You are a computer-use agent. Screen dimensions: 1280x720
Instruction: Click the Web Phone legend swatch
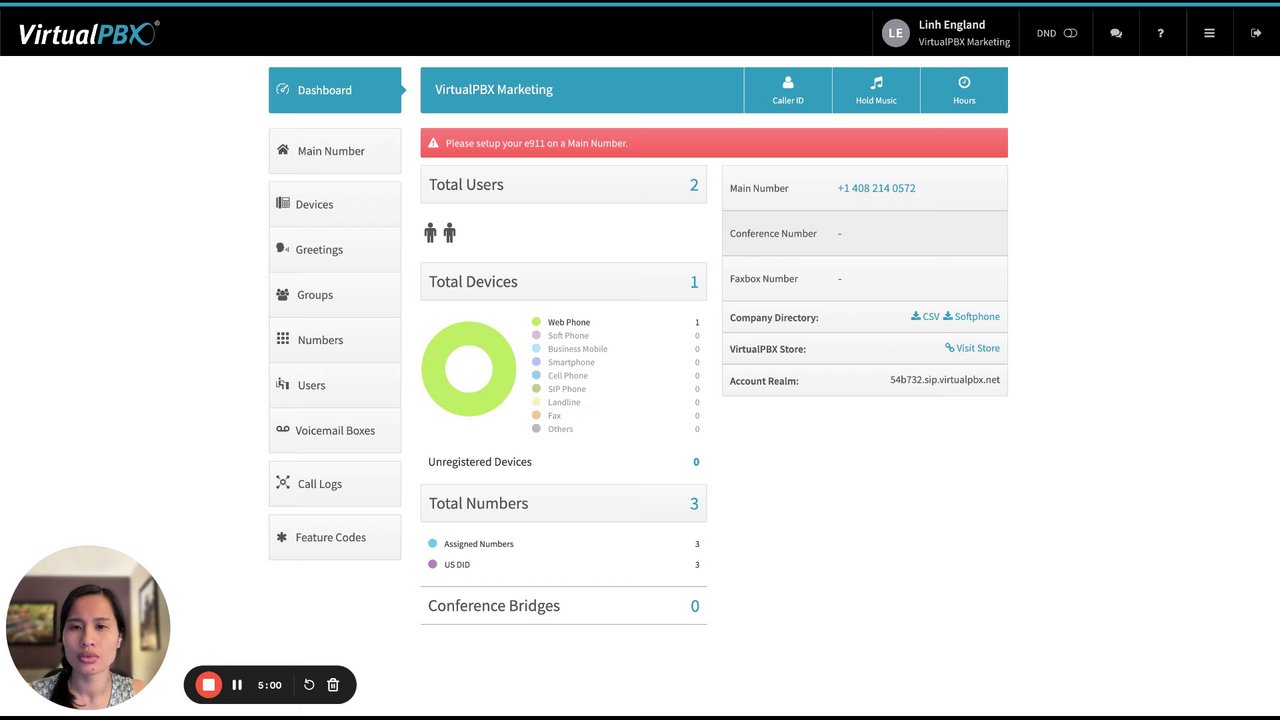(x=536, y=322)
